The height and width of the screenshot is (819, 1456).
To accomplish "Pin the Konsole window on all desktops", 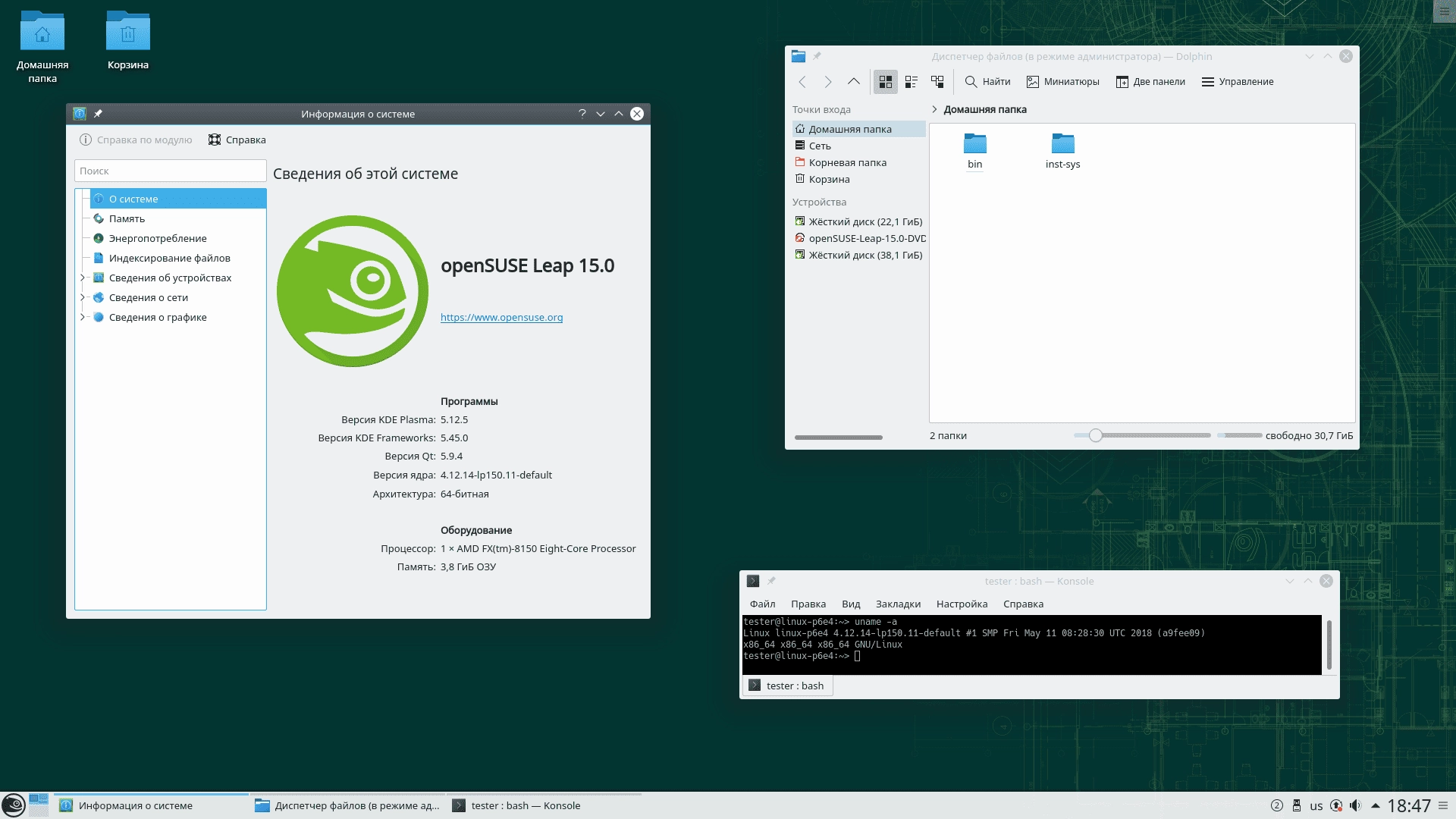I will [771, 581].
